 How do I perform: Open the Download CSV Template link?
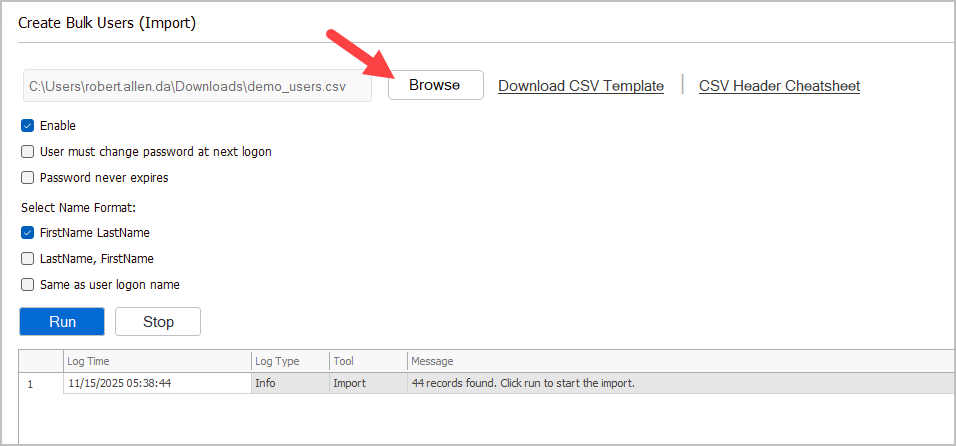click(581, 86)
